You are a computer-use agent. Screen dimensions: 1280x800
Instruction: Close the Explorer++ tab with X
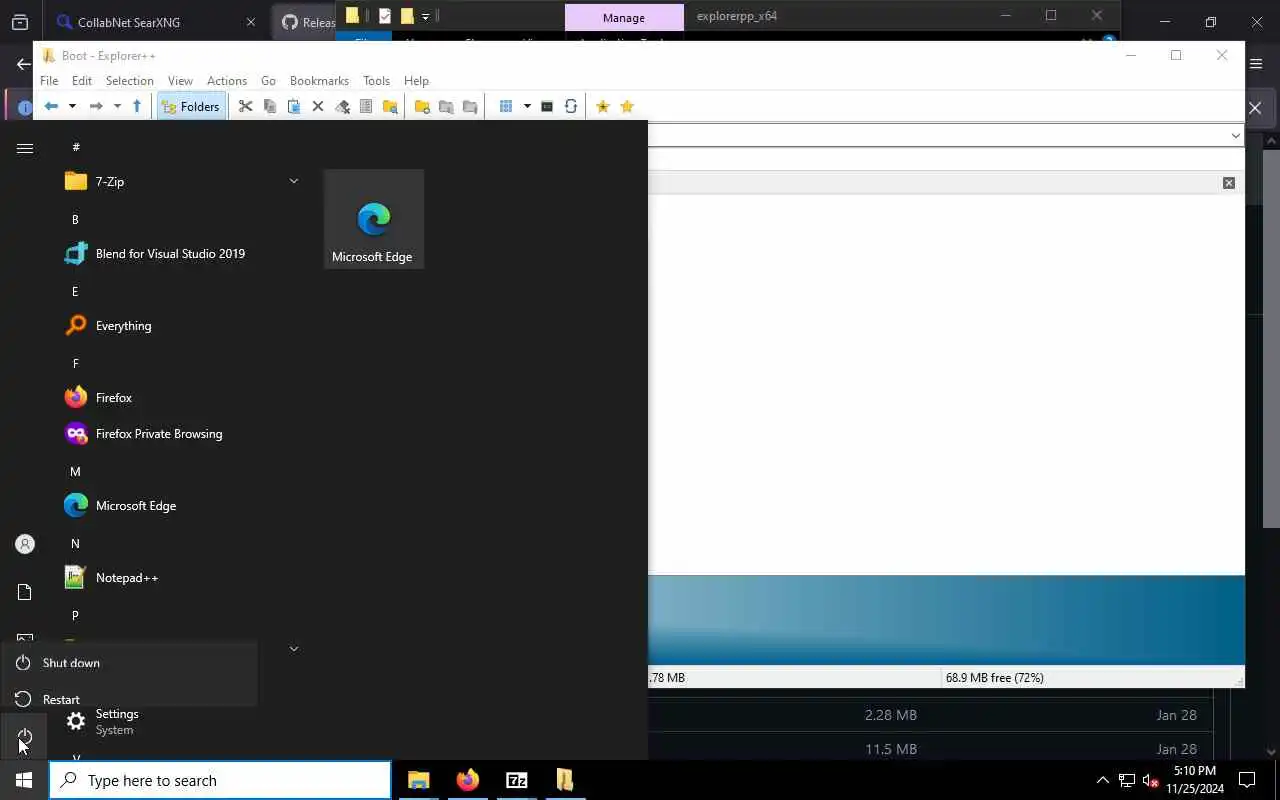pos(1229,183)
